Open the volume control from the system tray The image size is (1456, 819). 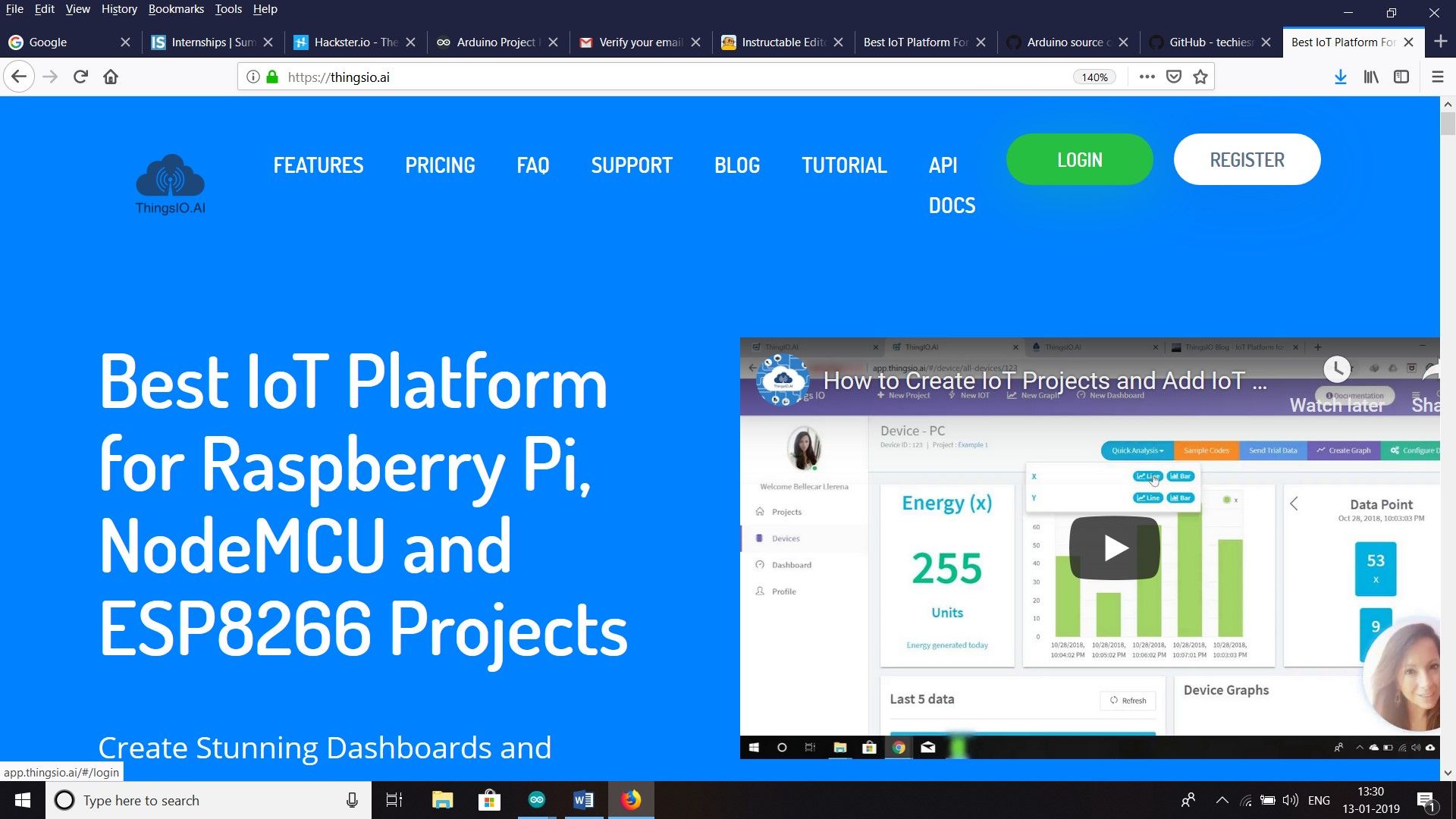coord(1289,799)
